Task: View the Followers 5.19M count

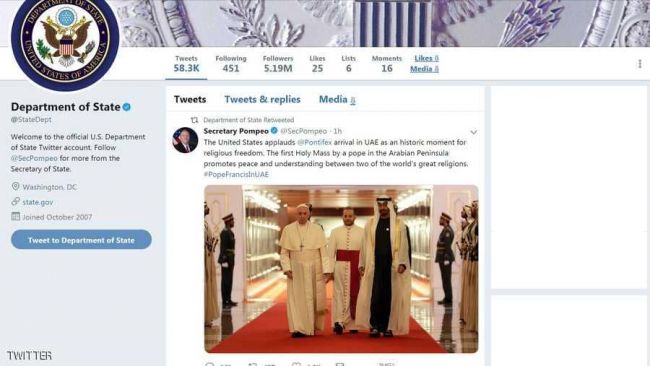Action: (278, 64)
